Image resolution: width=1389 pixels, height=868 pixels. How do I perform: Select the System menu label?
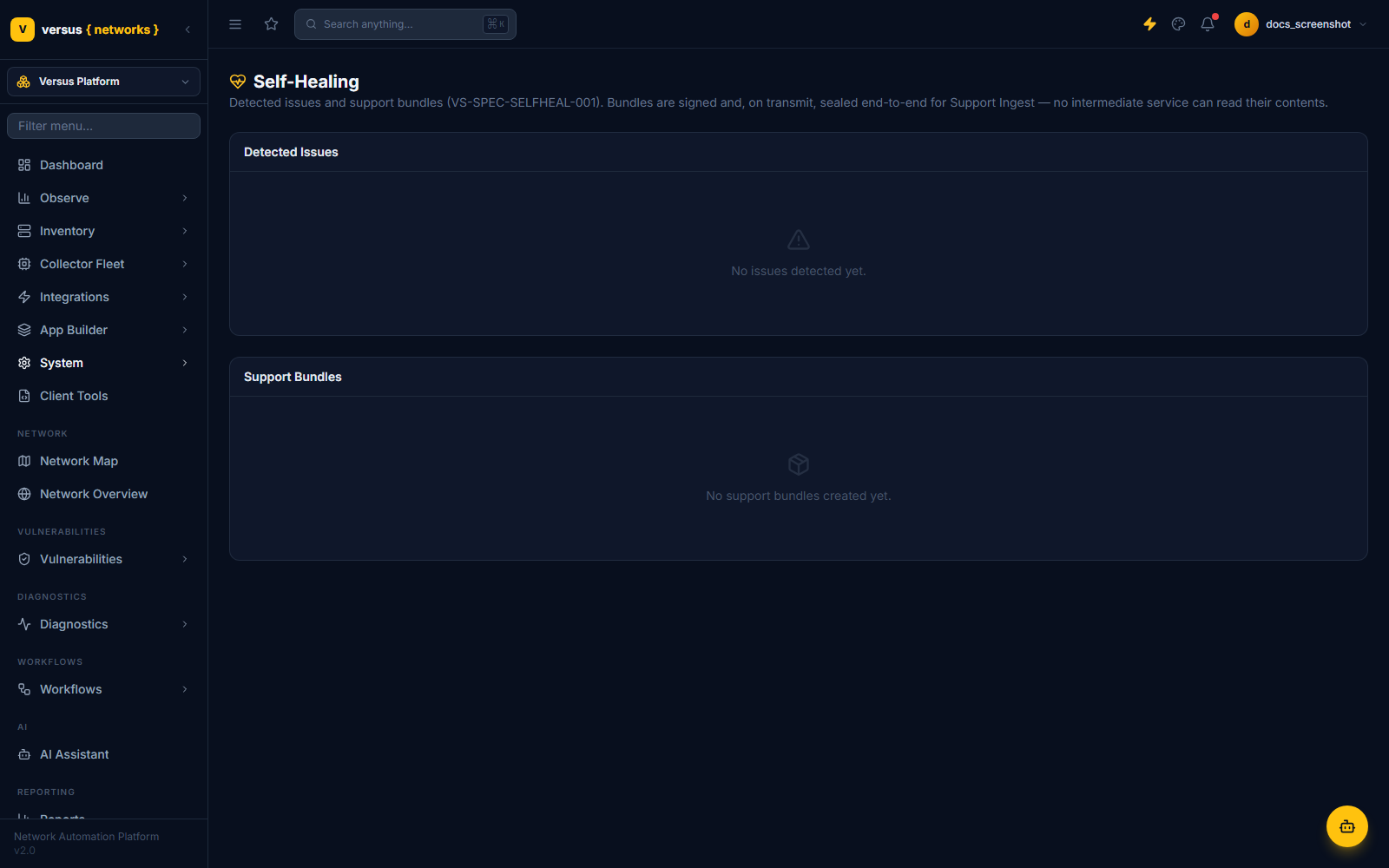[62, 363]
